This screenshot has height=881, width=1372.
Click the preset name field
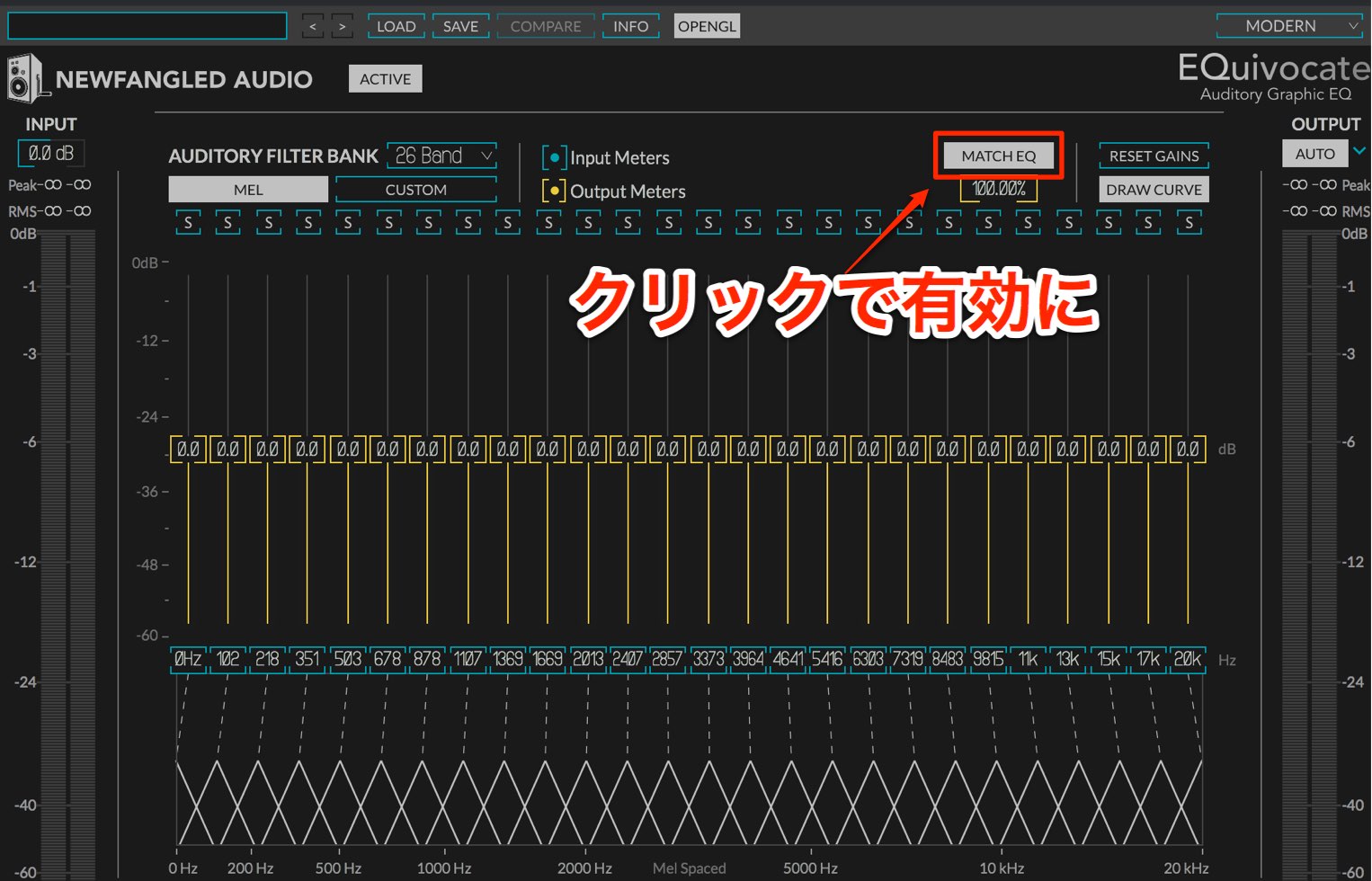point(147,26)
